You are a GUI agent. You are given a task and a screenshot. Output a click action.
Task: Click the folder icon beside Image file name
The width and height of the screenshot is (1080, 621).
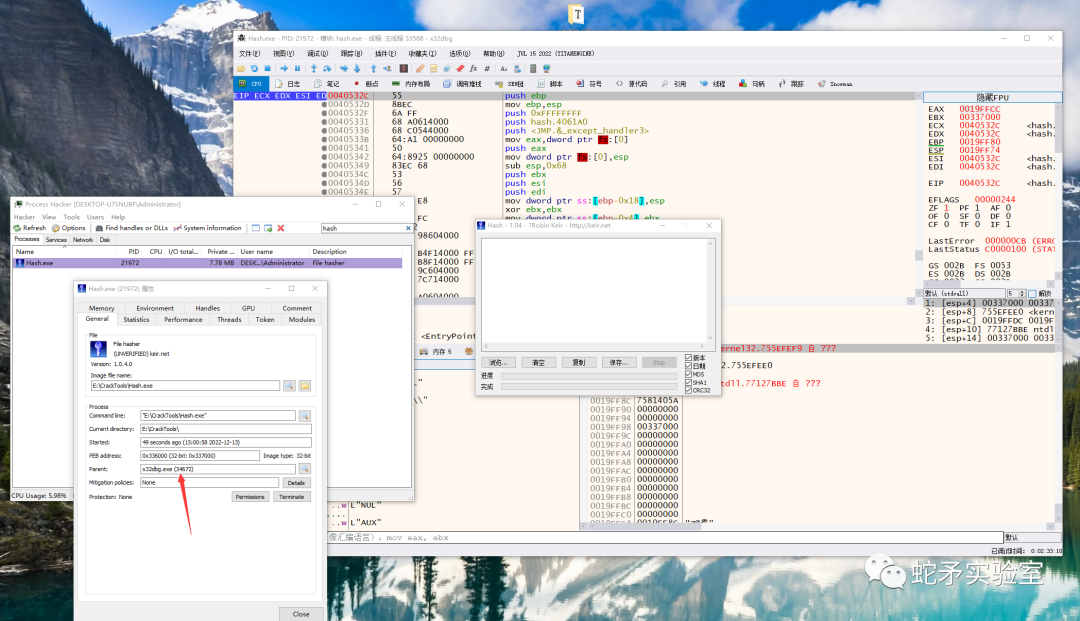click(x=305, y=385)
